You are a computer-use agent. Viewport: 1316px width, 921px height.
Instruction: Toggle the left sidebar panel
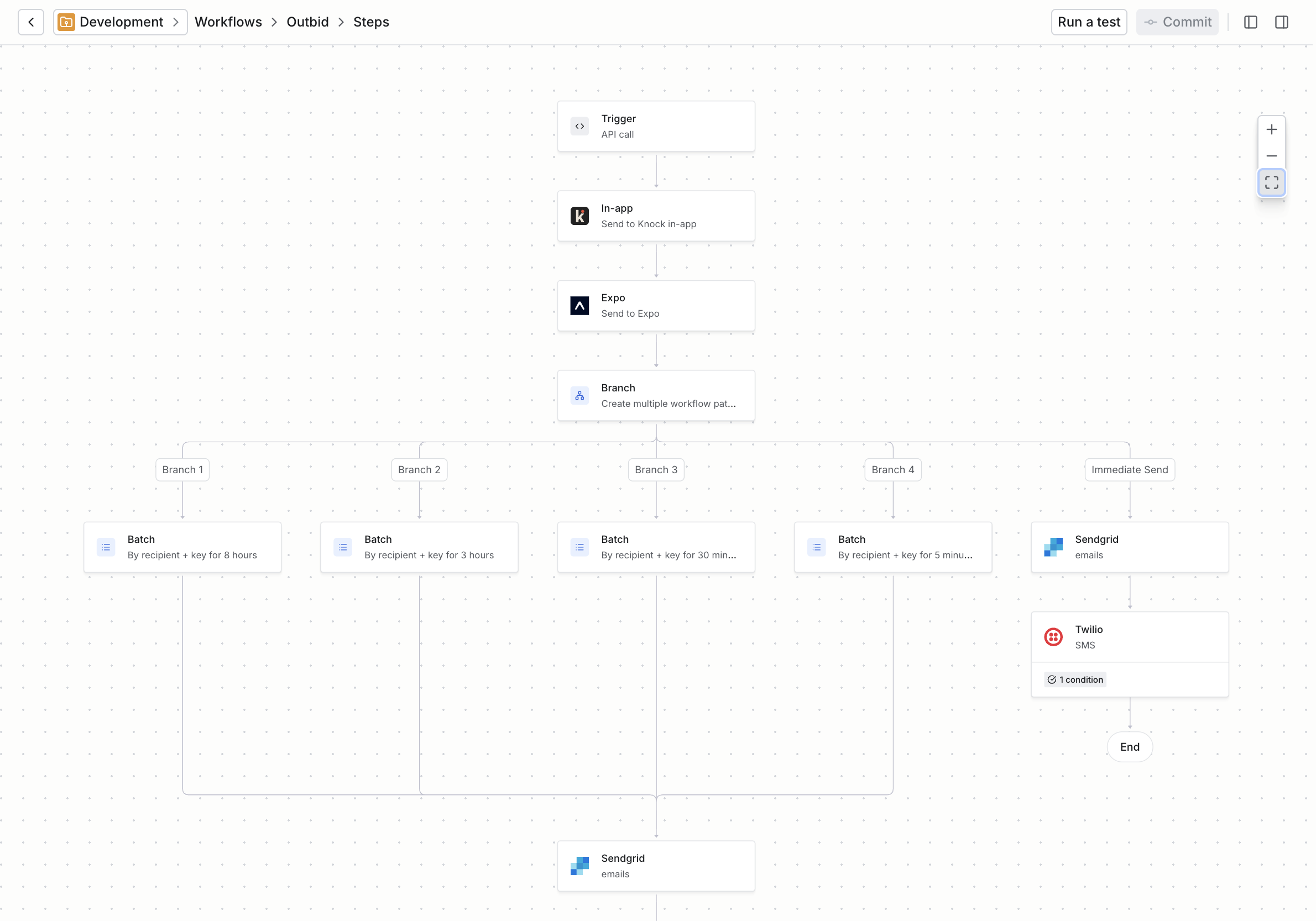pos(1250,22)
